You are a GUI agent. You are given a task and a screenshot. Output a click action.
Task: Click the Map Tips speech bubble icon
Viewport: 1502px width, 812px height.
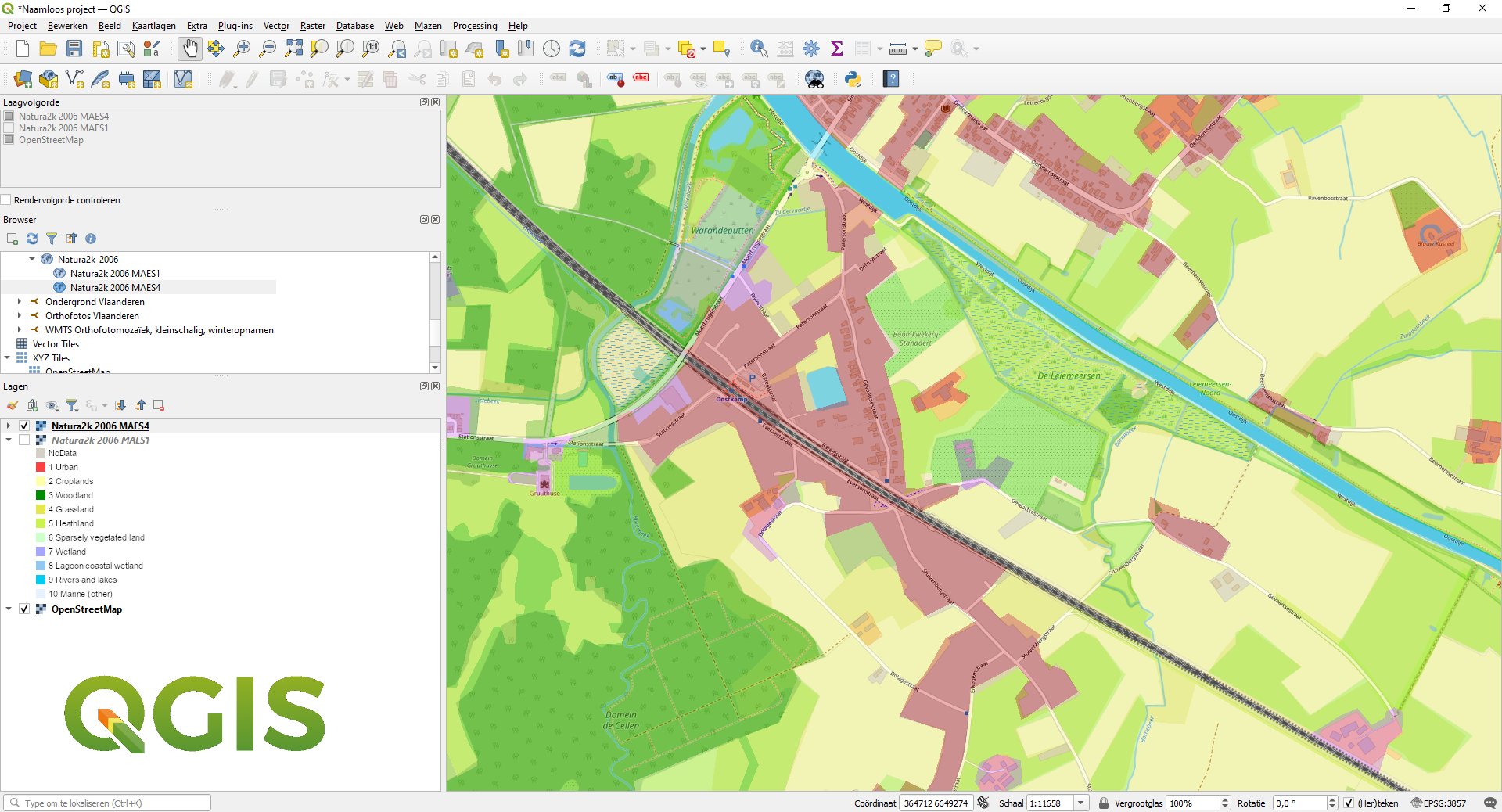pyautogui.click(x=932, y=49)
